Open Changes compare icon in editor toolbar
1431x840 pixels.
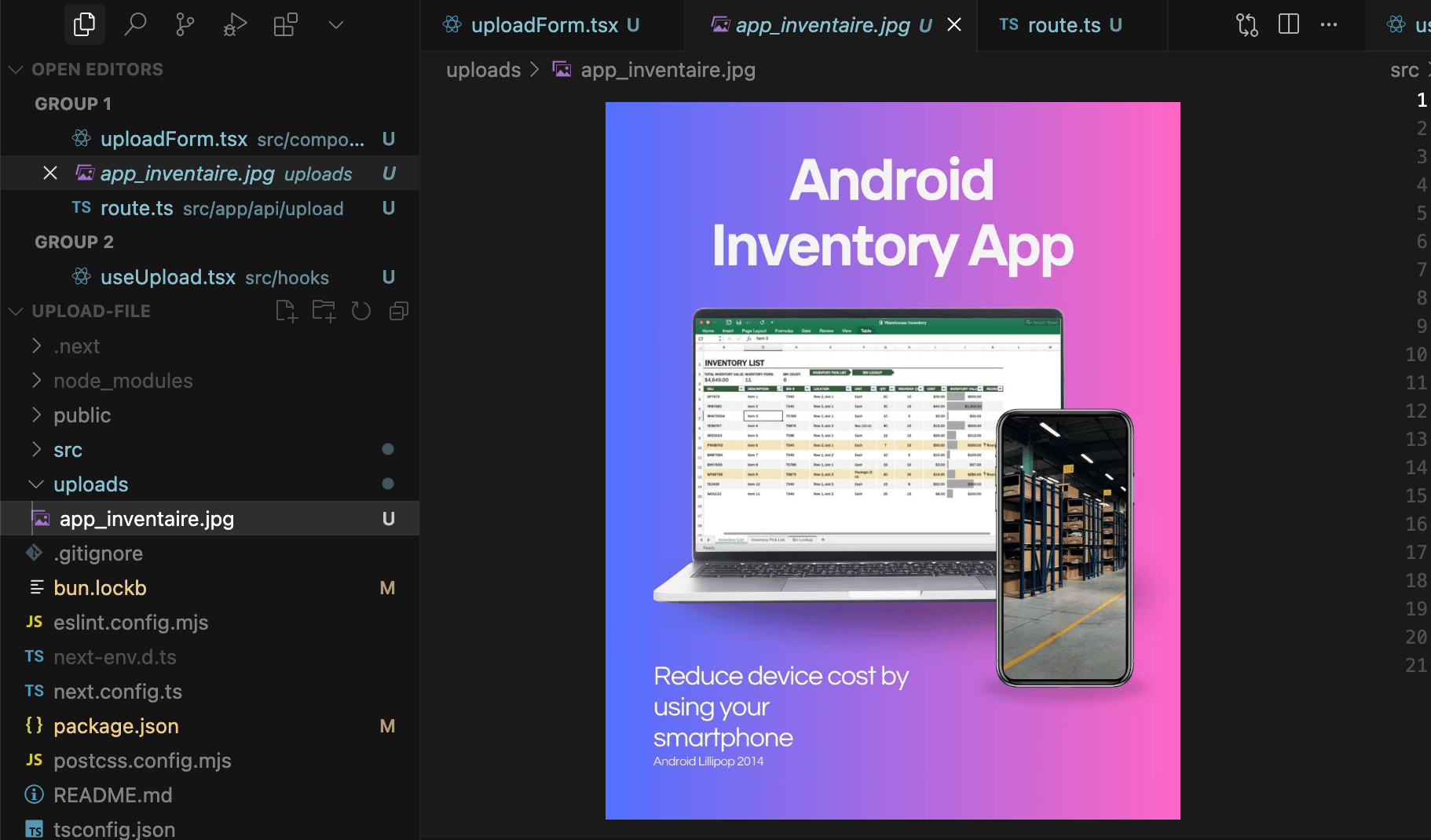tap(1247, 24)
